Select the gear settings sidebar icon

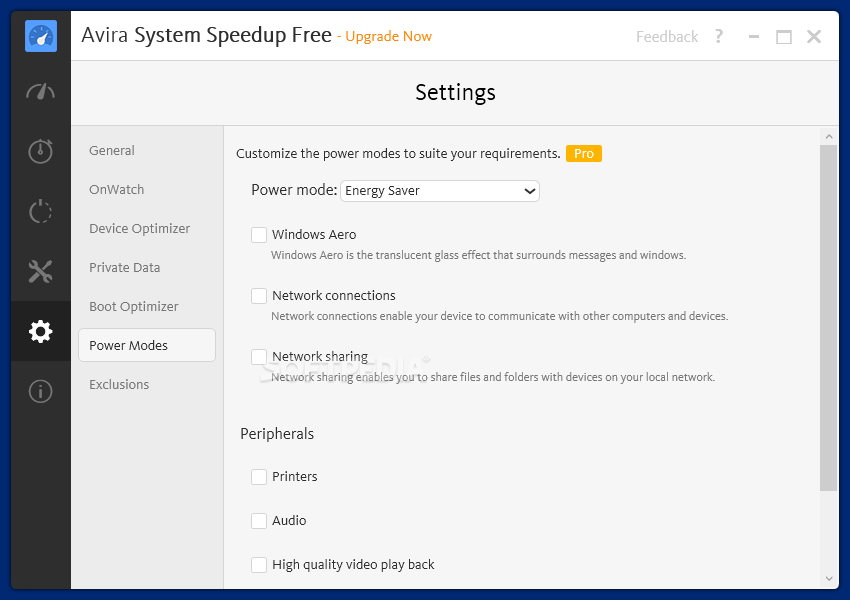[x=41, y=331]
